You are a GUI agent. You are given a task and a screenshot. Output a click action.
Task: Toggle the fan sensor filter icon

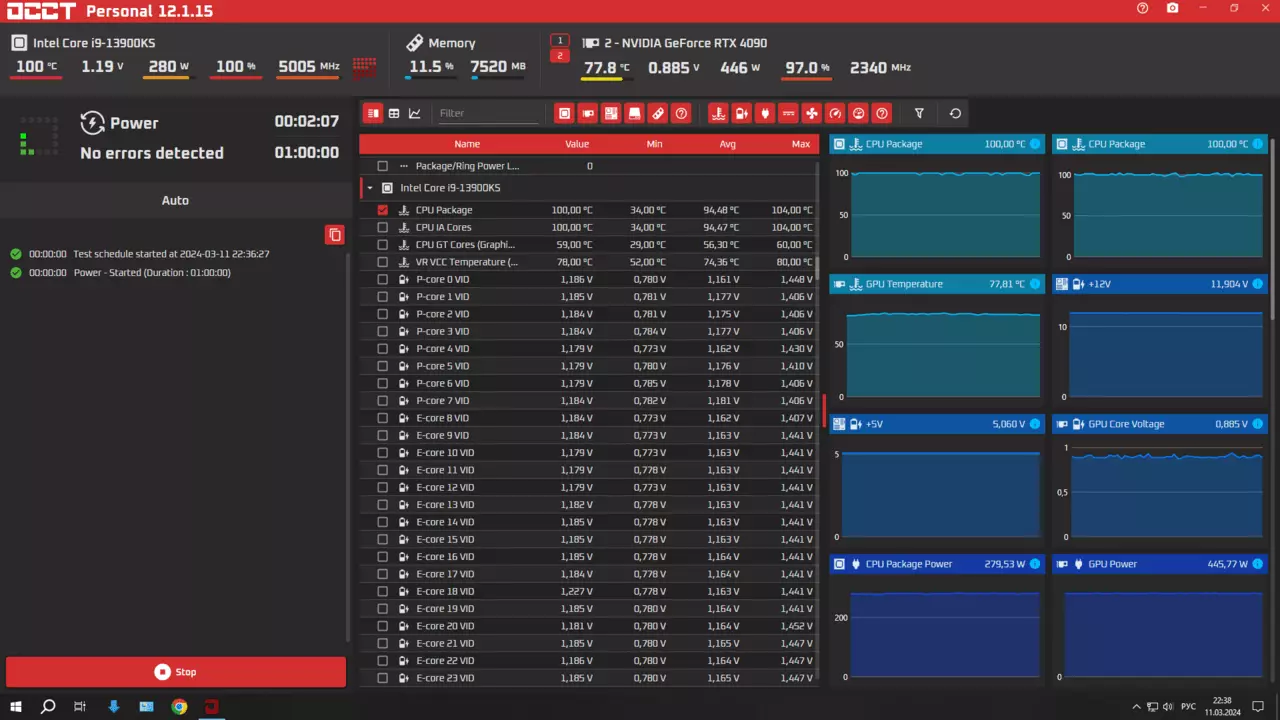coord(812,113)
